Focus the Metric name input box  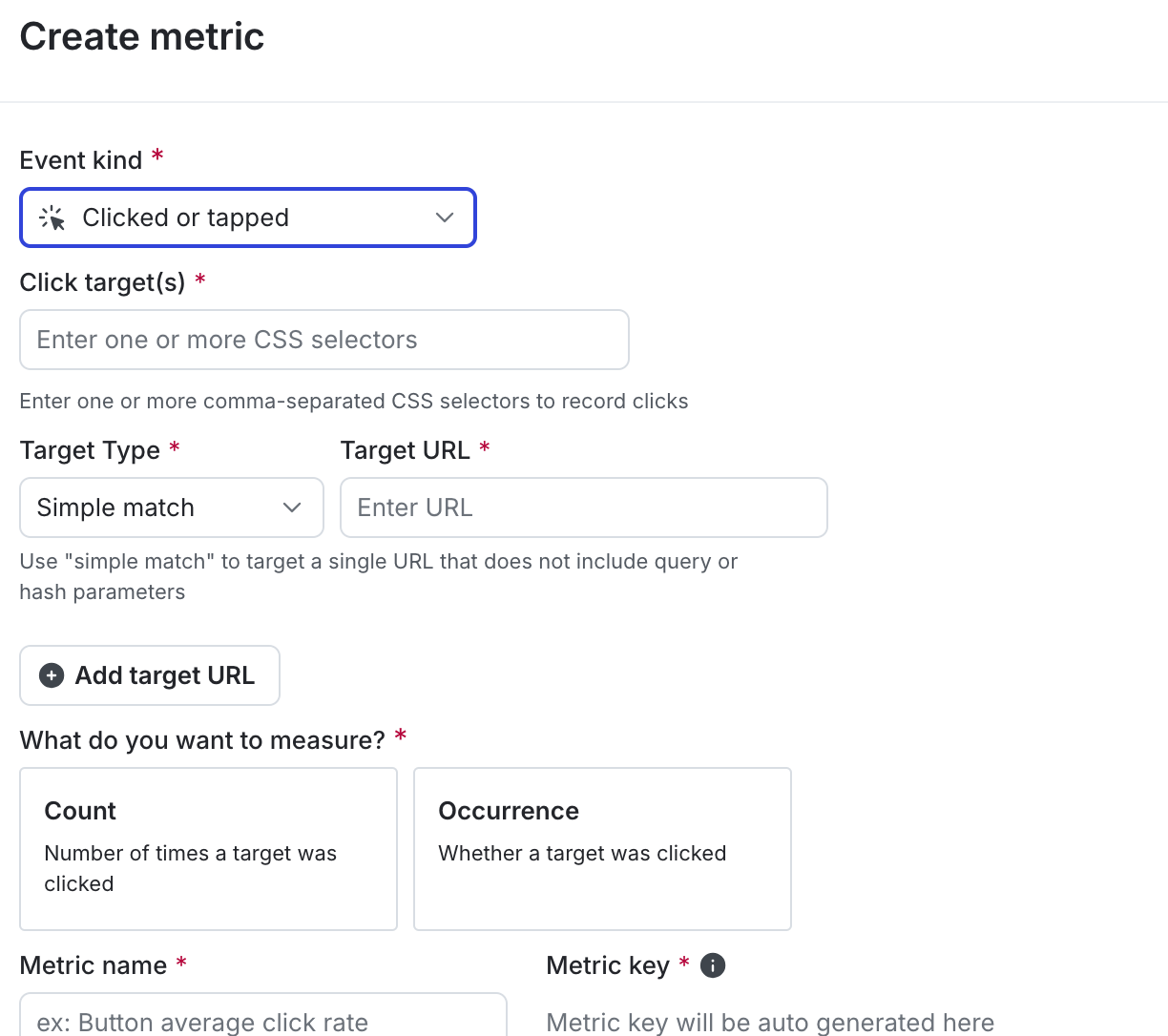click(x=263, y=1022)
